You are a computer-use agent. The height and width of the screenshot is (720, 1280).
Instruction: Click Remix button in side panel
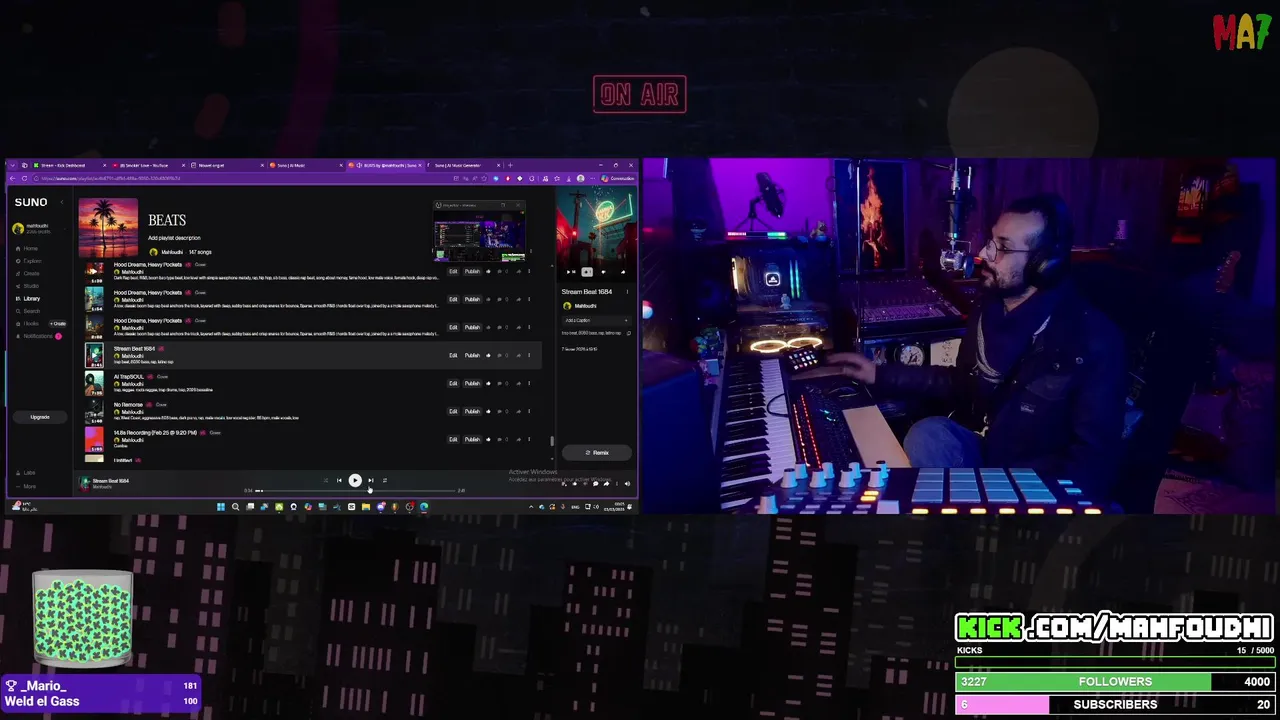[597, 453]
